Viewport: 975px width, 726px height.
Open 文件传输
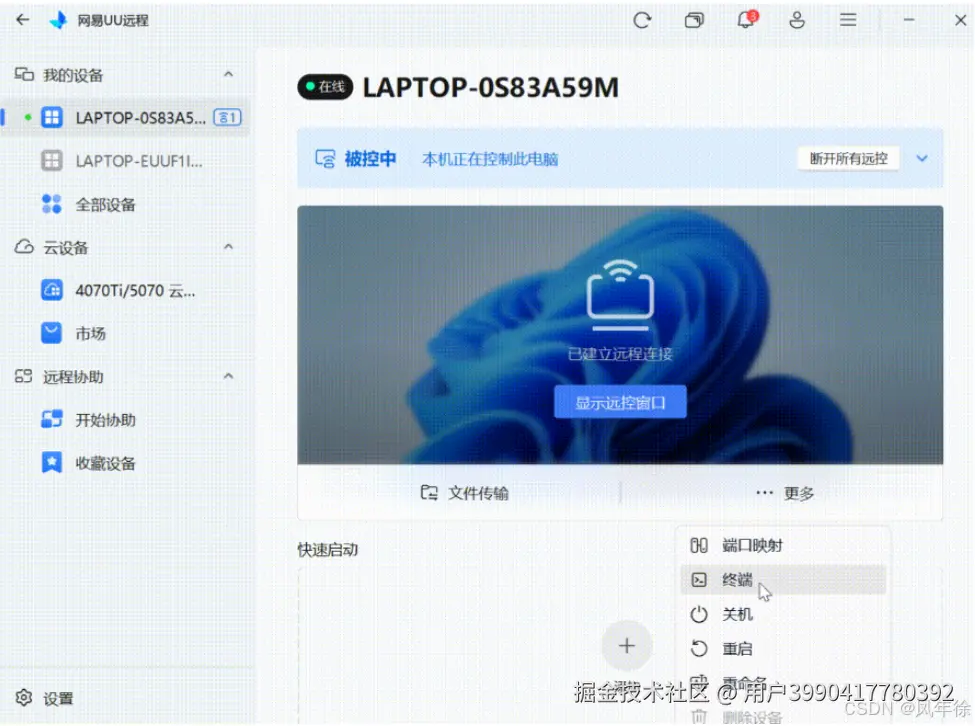(x=464, y=493)
